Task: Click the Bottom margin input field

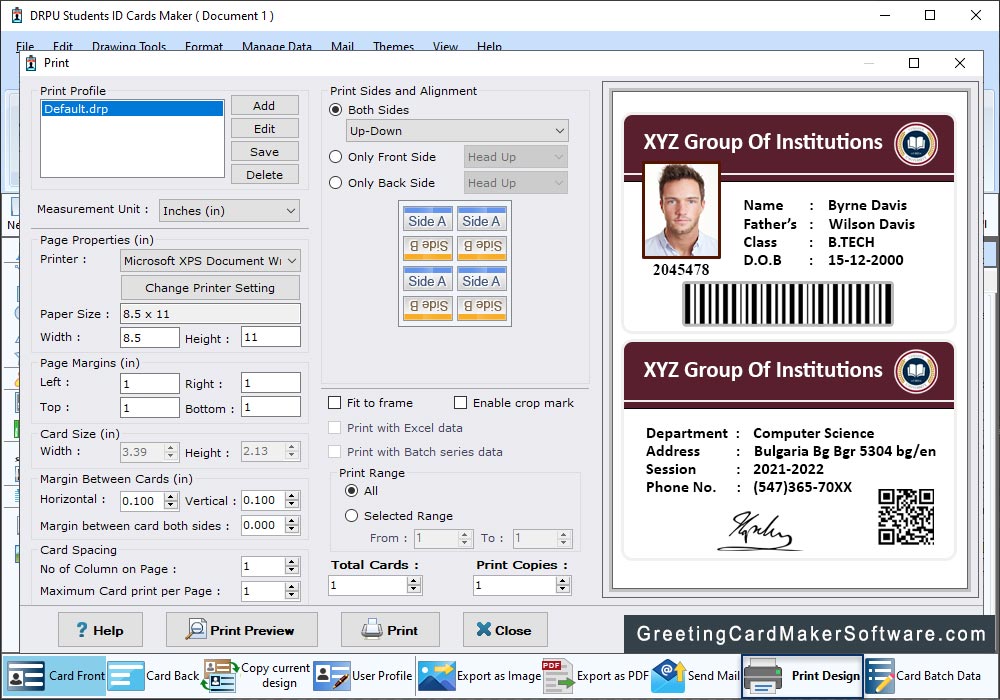Action: [270, 407]
